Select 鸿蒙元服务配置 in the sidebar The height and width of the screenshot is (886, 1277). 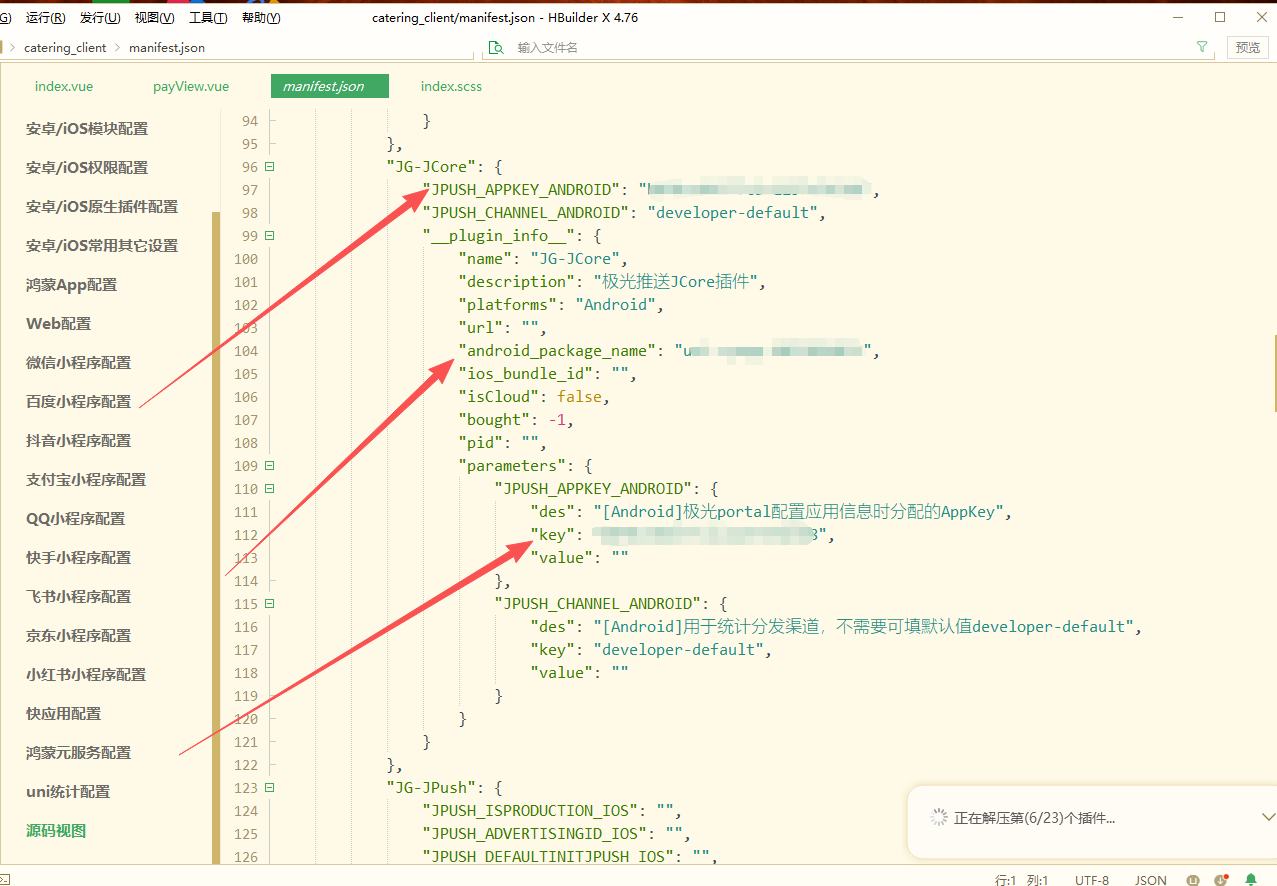[78, 753]
